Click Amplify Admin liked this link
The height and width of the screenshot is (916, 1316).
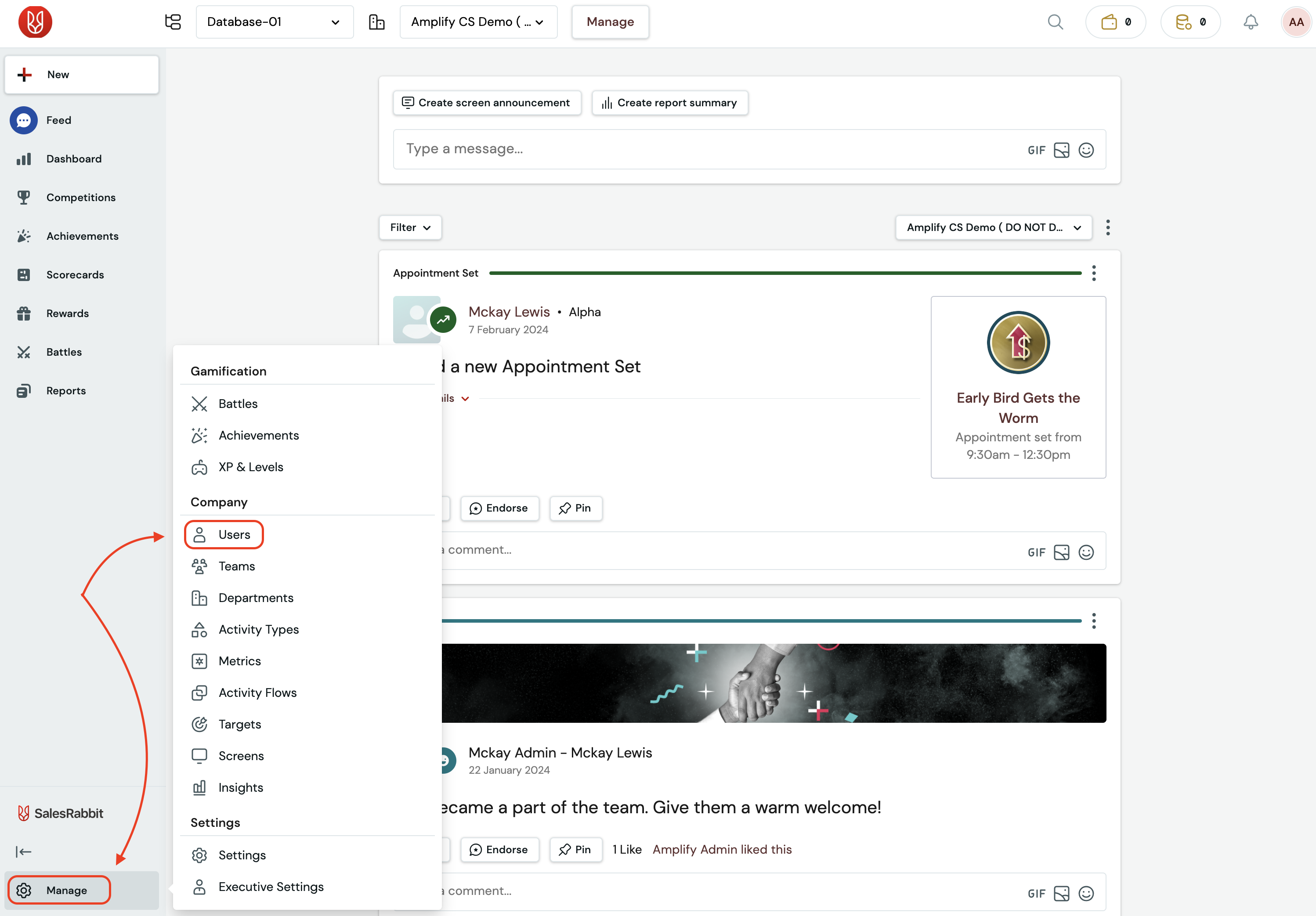point(722,850)
